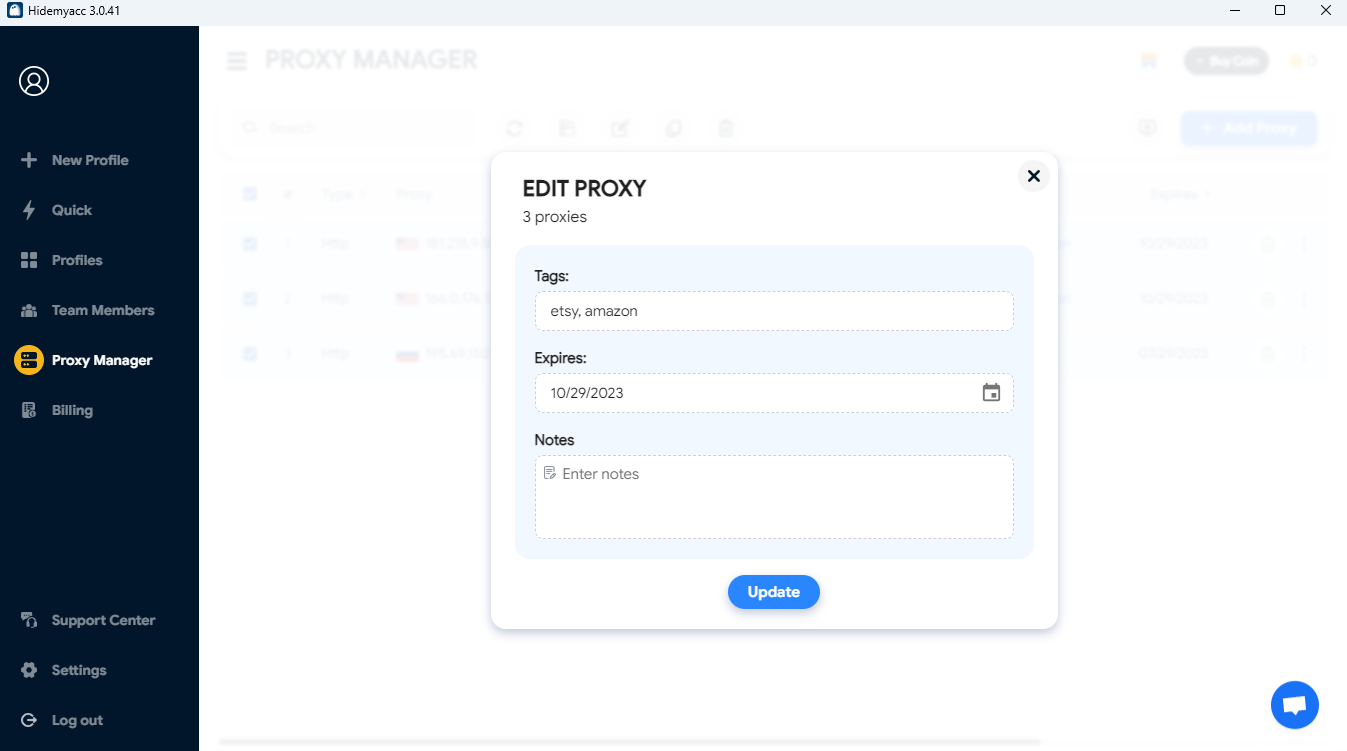Go to Profiles in the sidebar

click(76, 260)
